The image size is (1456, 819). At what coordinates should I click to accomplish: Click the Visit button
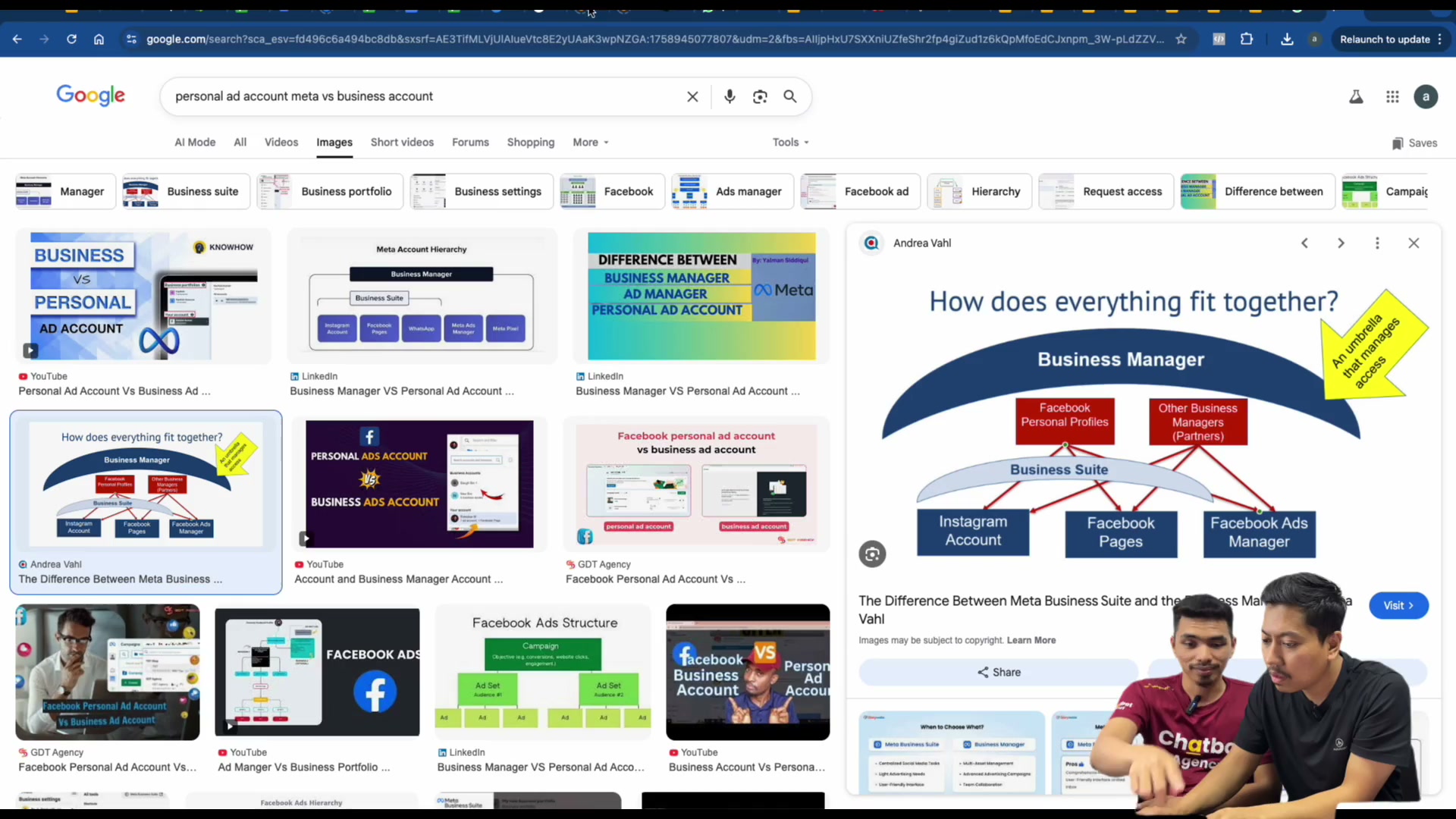[x=1398, y=605]
